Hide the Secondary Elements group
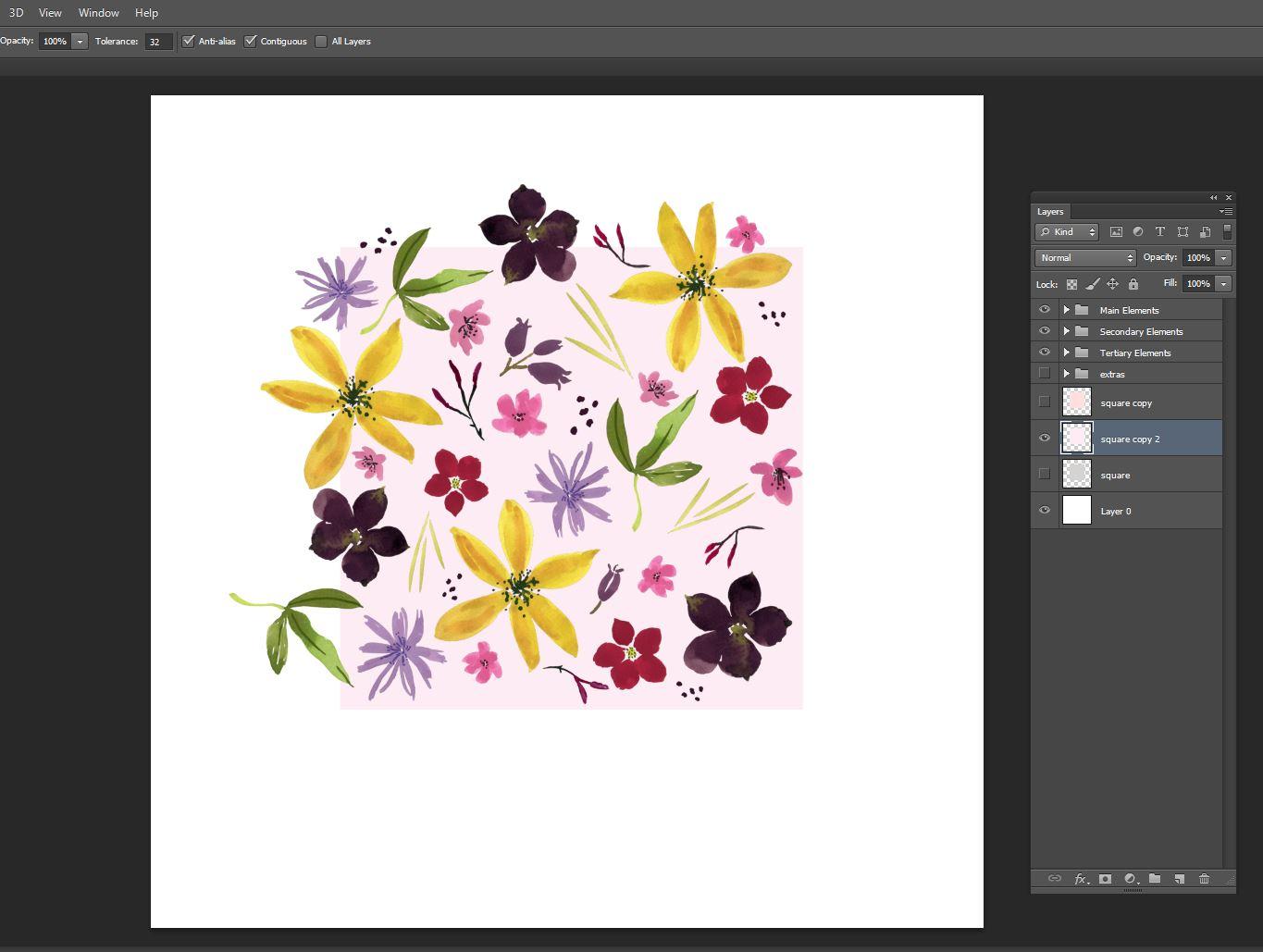Screen dimensions: 1263x952 click(x=1045, y=331)
